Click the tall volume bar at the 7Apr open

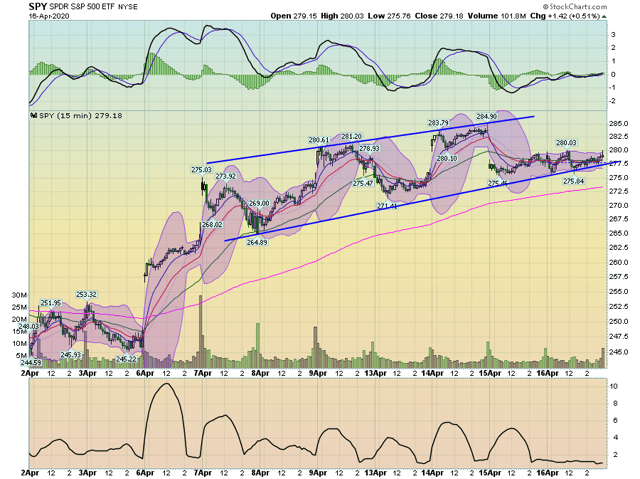(x=200, y=331)
